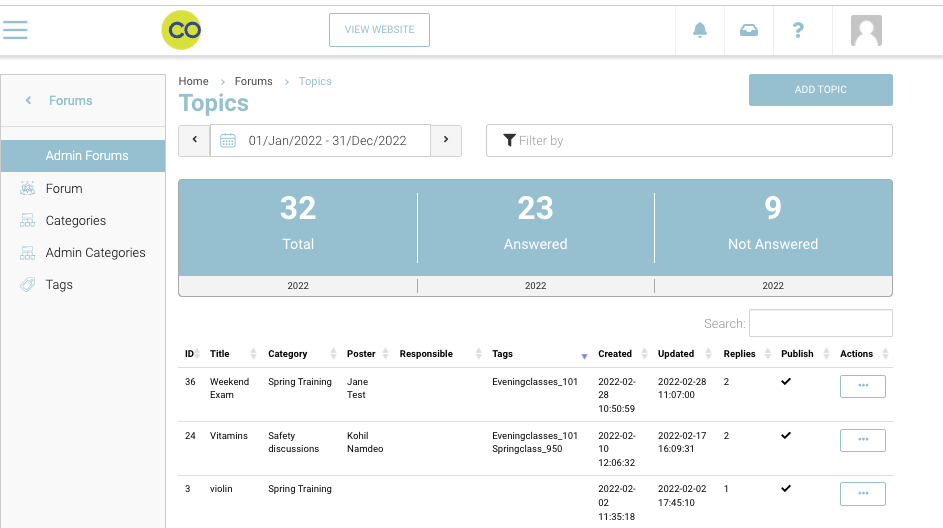Image resolution: width=943 pixels, height=528 pixels.
Task: Click the calendar icon in date range
Action: [x=228, y=141]
